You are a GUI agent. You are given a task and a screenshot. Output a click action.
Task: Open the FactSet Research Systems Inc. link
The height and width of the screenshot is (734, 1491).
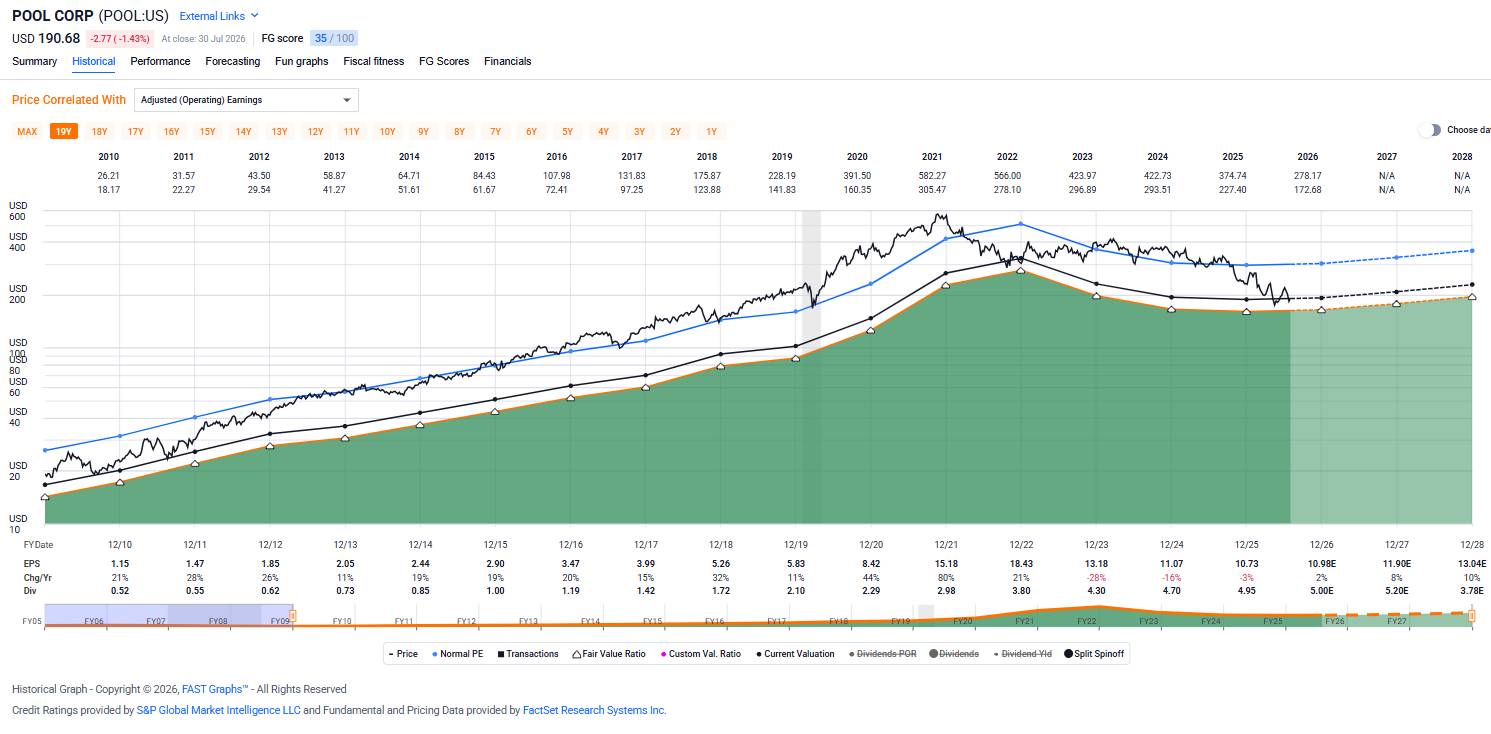[594, 710]
